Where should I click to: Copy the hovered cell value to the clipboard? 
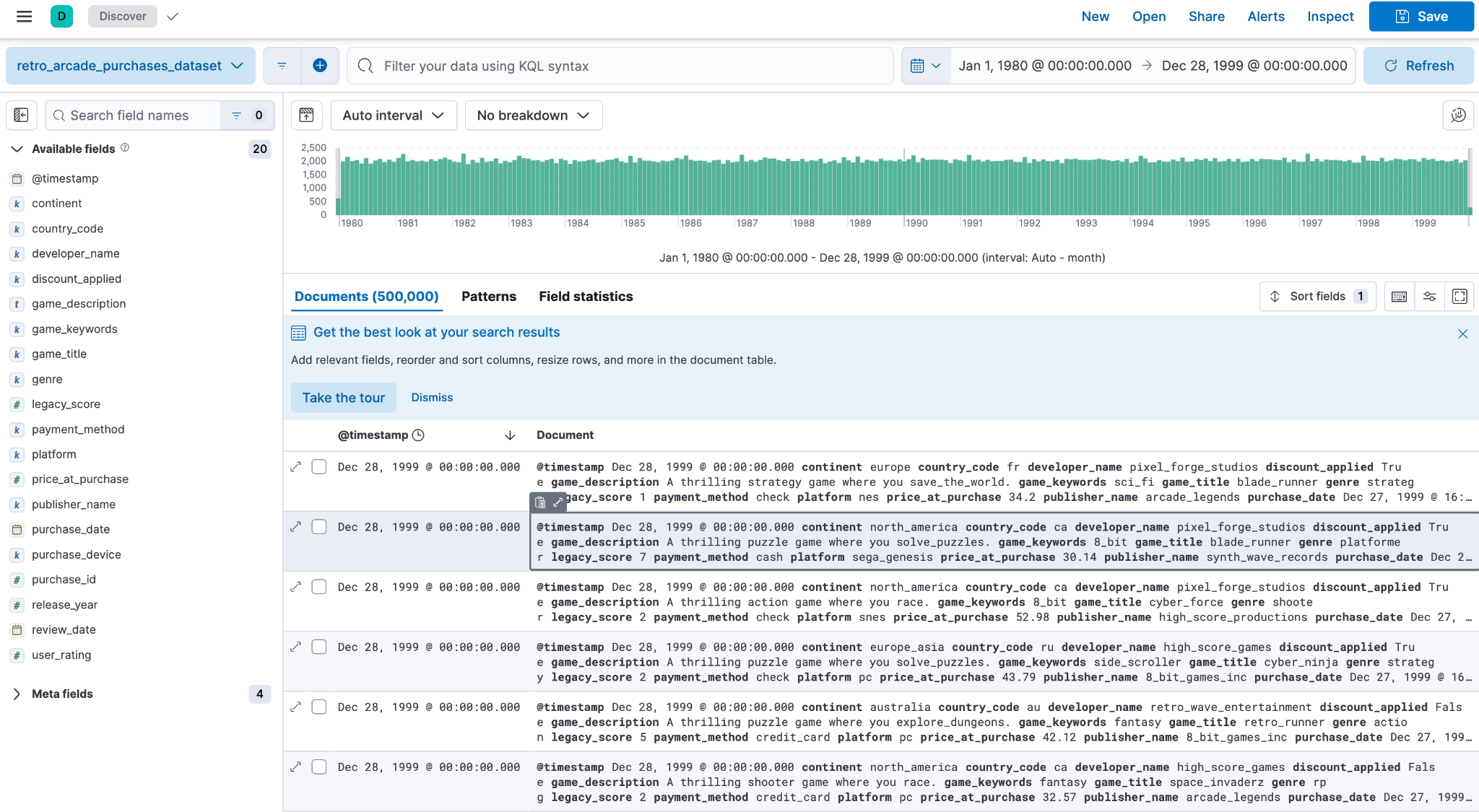click(x=540, y=502)
